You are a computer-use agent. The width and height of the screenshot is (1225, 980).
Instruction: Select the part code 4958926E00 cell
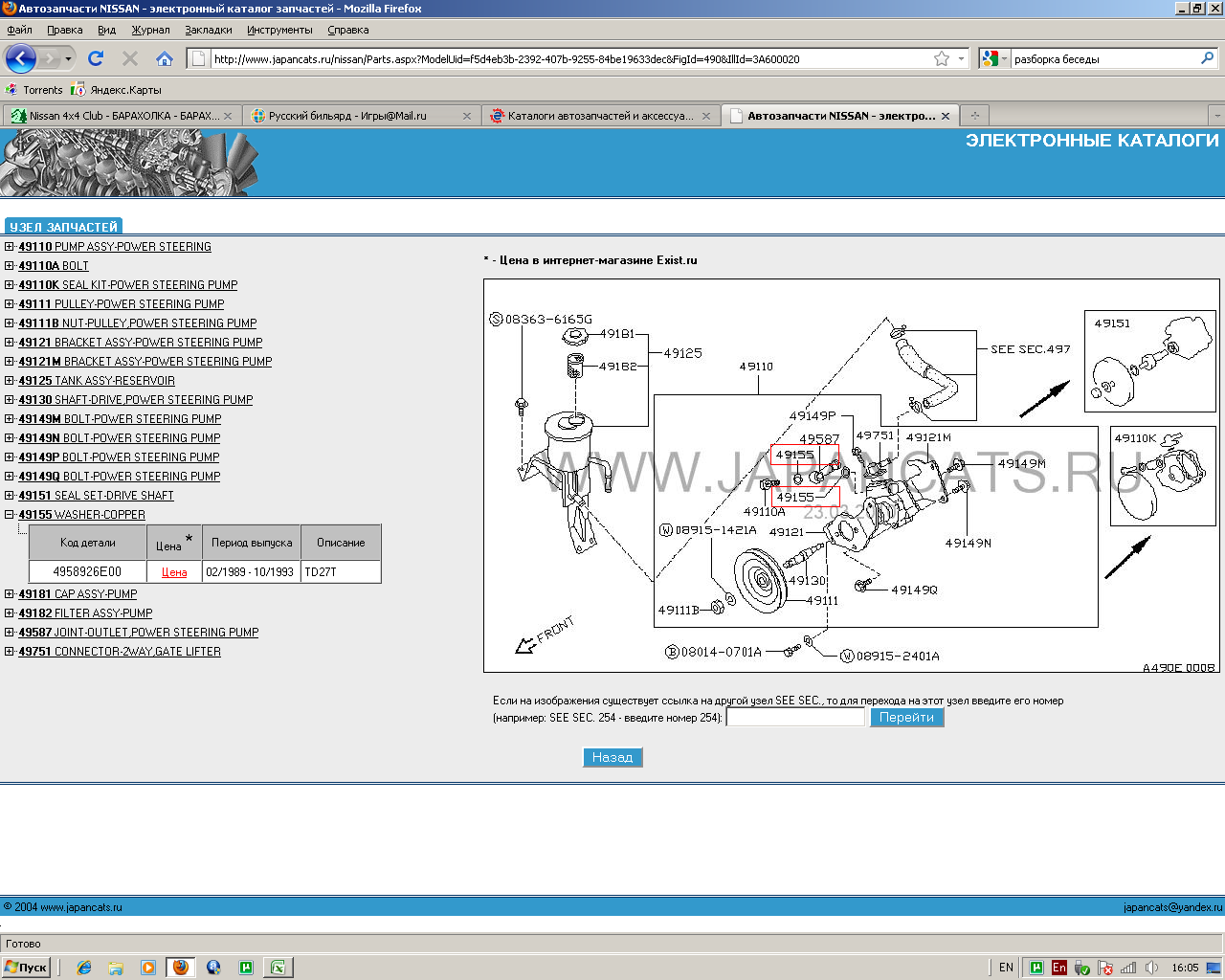87,571
